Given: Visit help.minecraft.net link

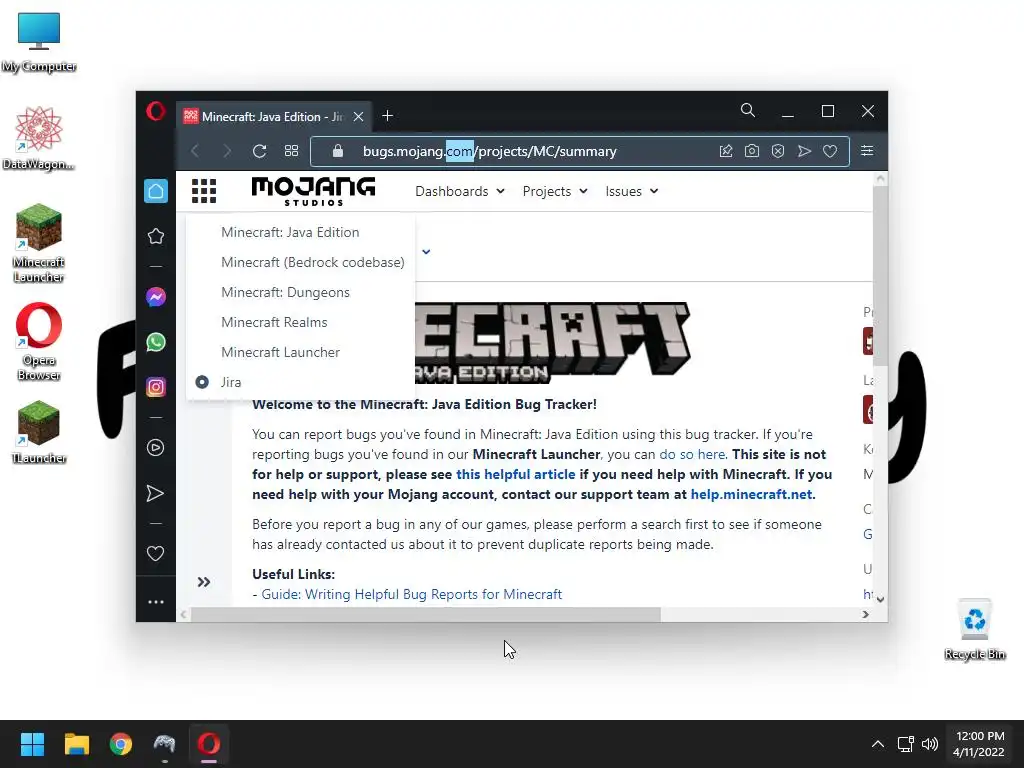Looking at the screenshot, I should (x=752, y=494).
